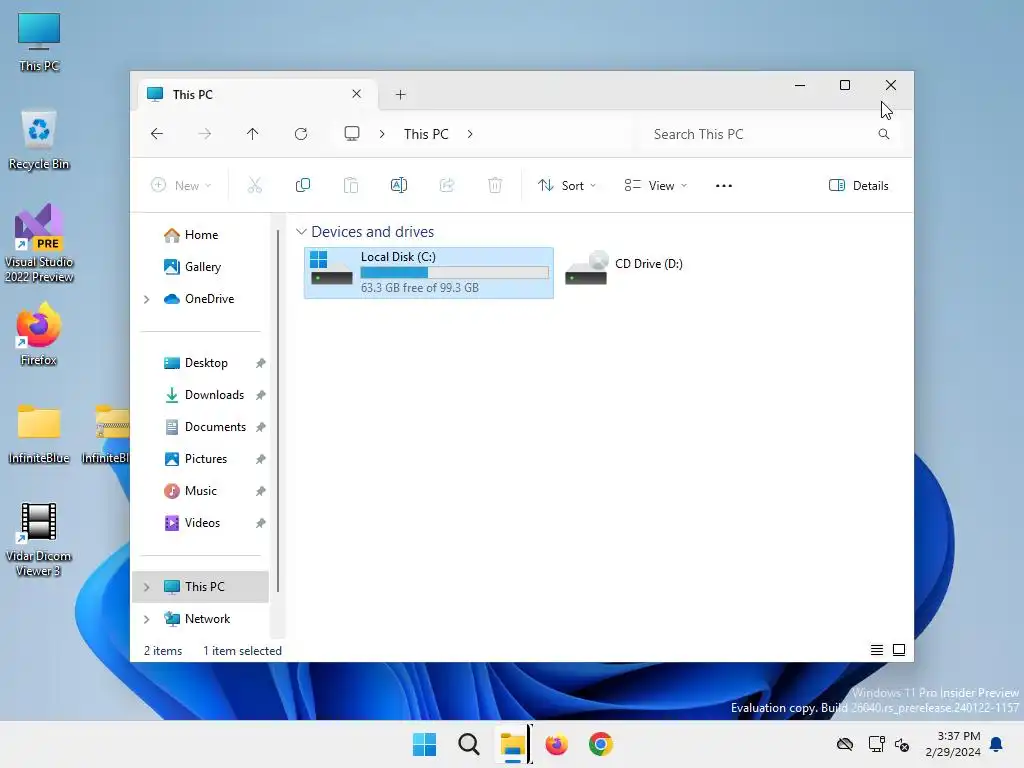
Task: Unpin Pictures from Quick access
Action: pyautogui.click(x=261, y=459)
